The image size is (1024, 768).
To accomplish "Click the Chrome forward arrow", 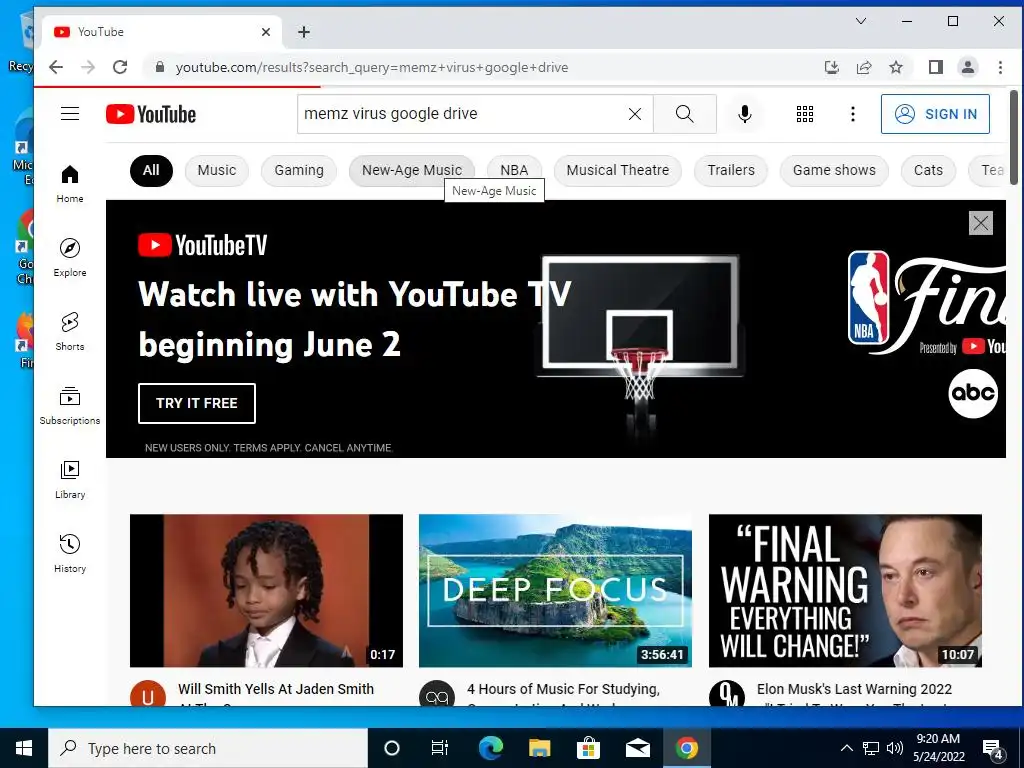I will click(88, 67).
